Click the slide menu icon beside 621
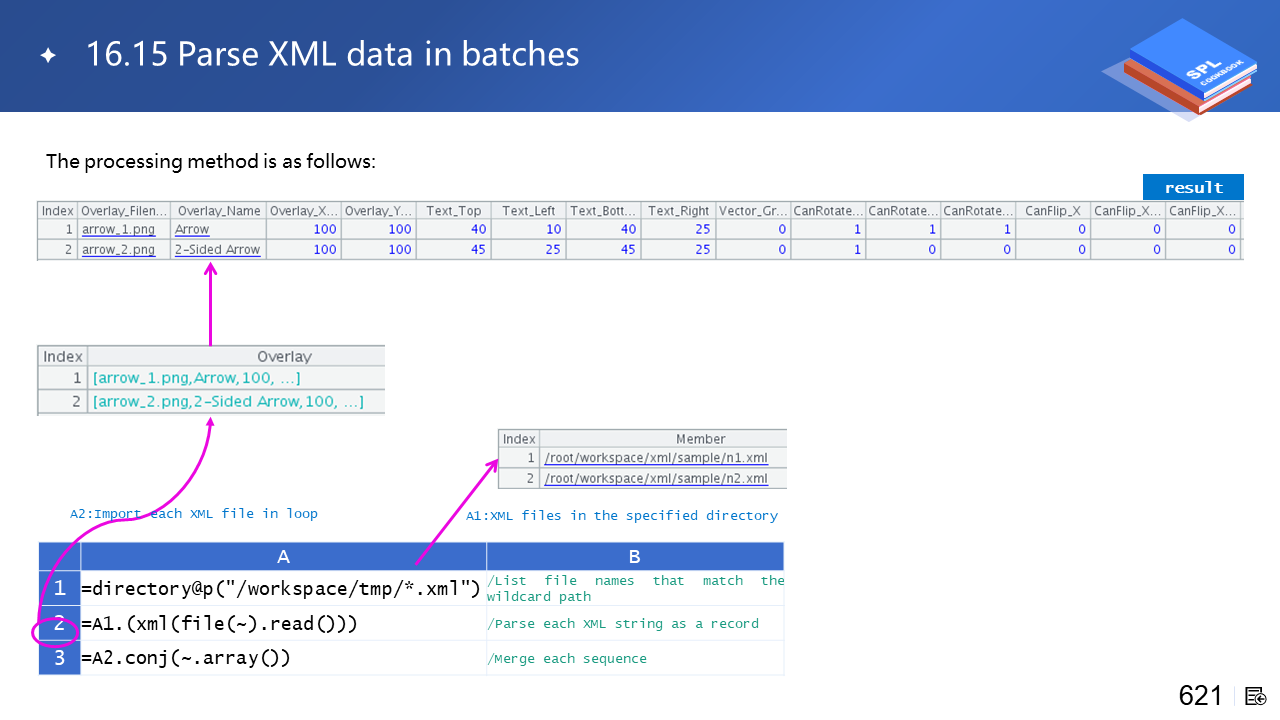 click(x=1256, y=696)
